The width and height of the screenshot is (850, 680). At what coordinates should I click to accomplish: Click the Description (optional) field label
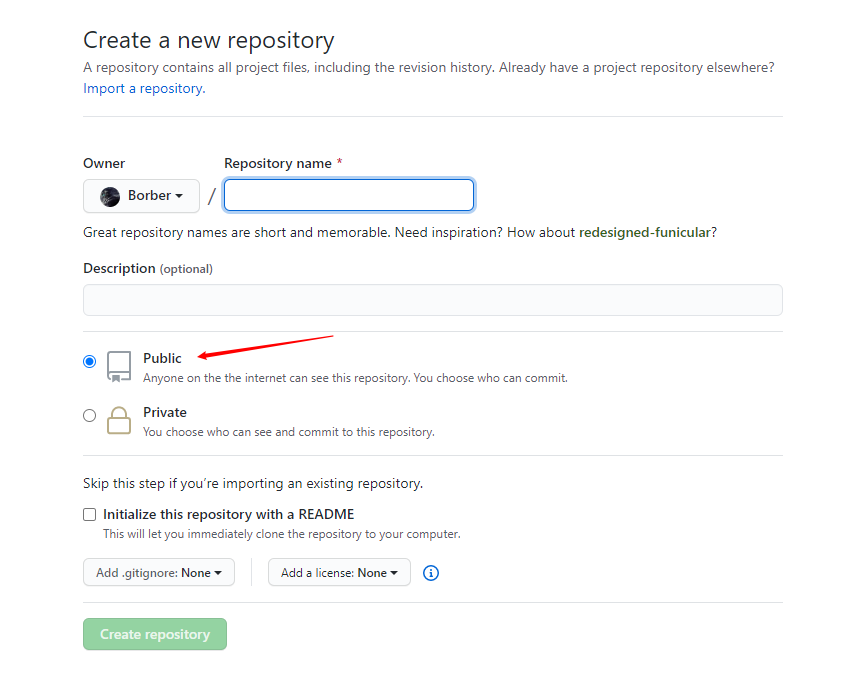147,268
